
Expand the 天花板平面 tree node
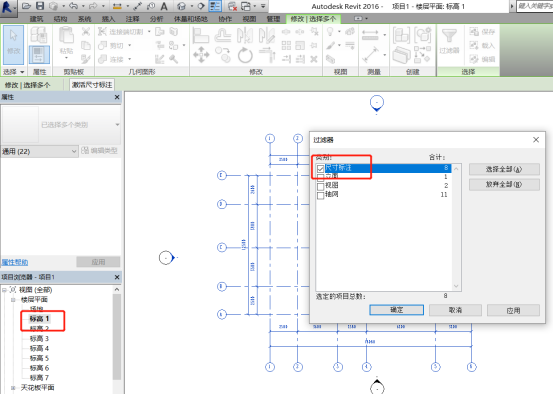pyautogui.click(x=13, y=388)
